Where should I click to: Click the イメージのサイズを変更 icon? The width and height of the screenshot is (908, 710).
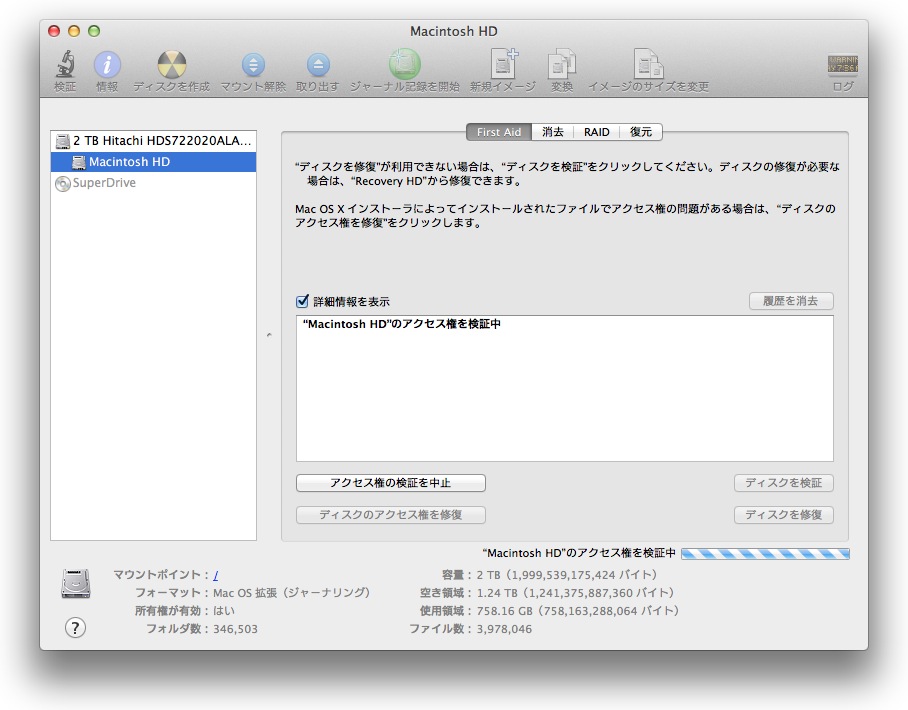coord(648,66)
